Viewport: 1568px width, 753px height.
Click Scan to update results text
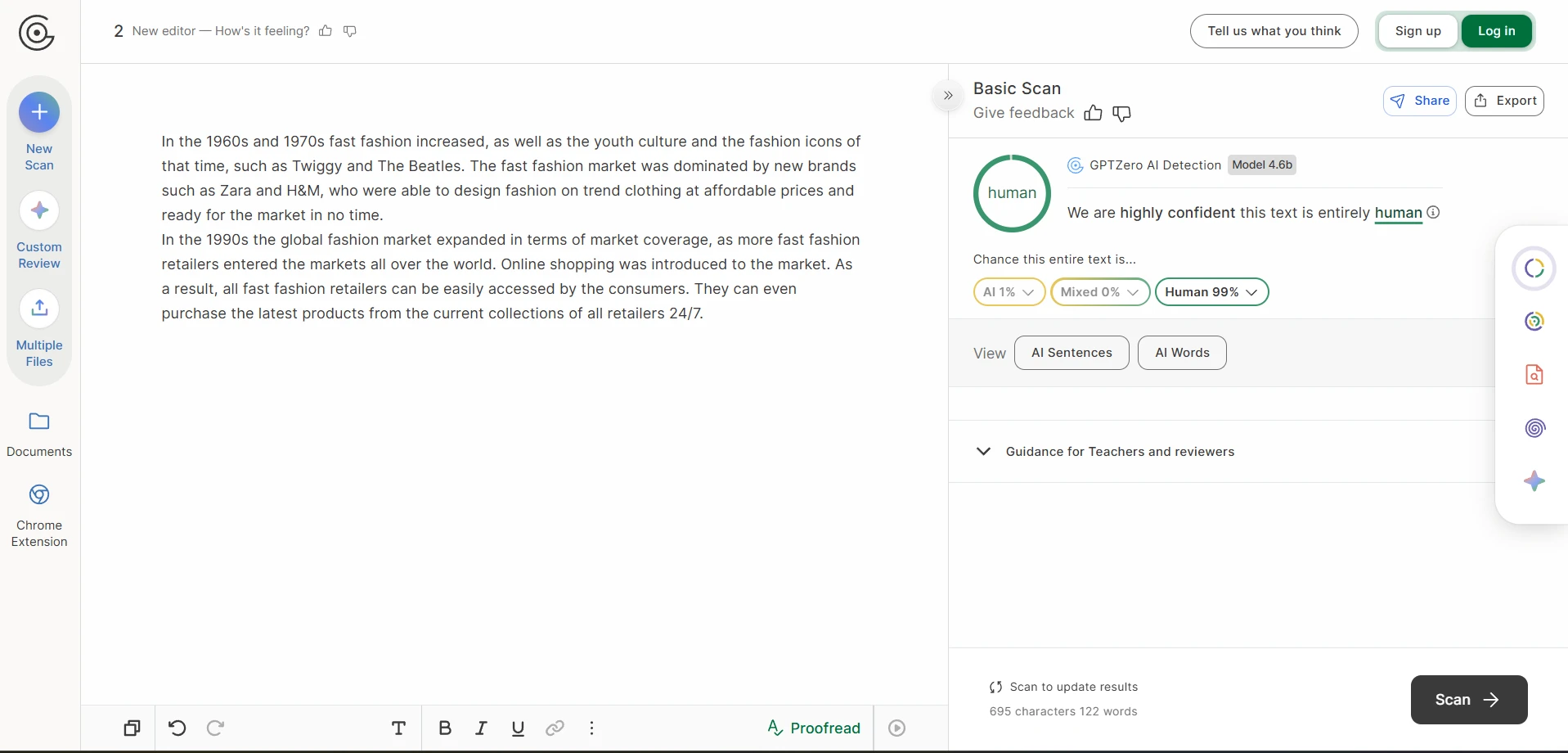pyautogui.click(x=1073, y=687)
